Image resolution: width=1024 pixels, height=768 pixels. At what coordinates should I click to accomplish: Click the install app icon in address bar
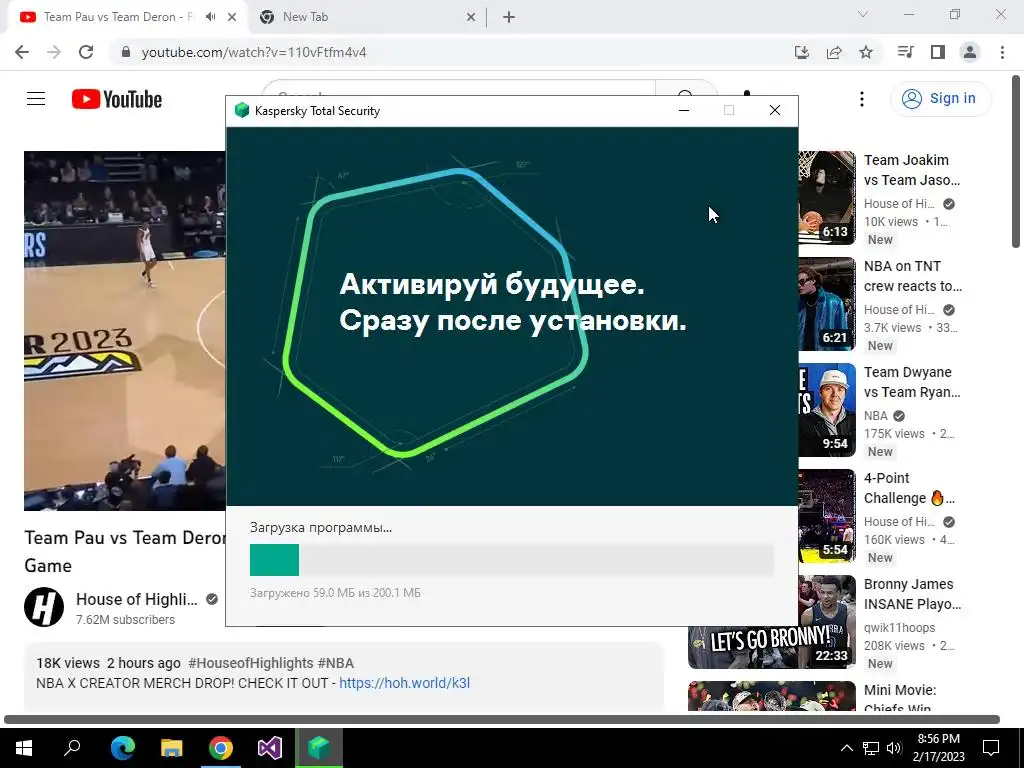click(801, 52)
